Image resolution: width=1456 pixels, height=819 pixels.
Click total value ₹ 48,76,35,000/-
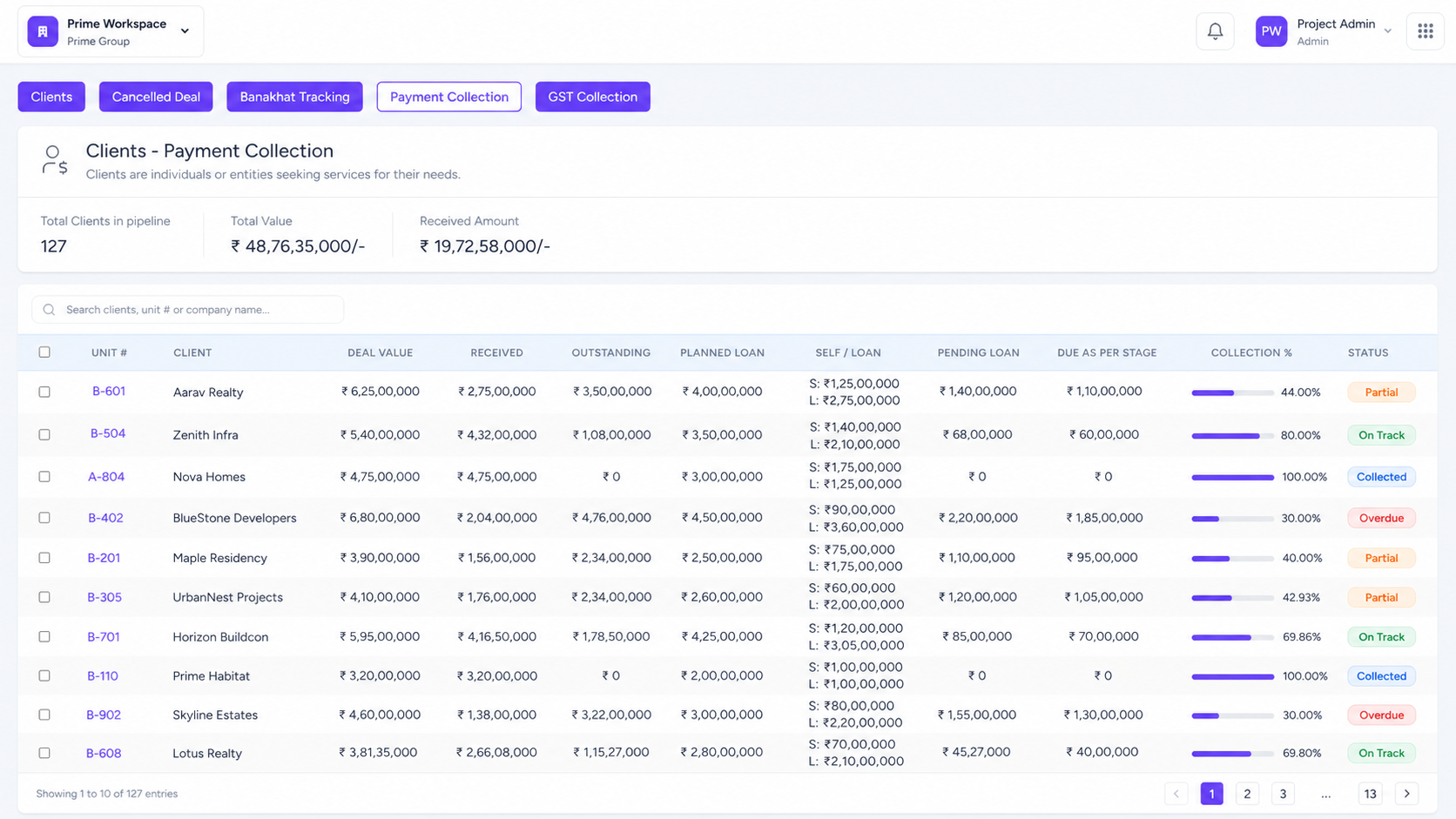[298, 246]
